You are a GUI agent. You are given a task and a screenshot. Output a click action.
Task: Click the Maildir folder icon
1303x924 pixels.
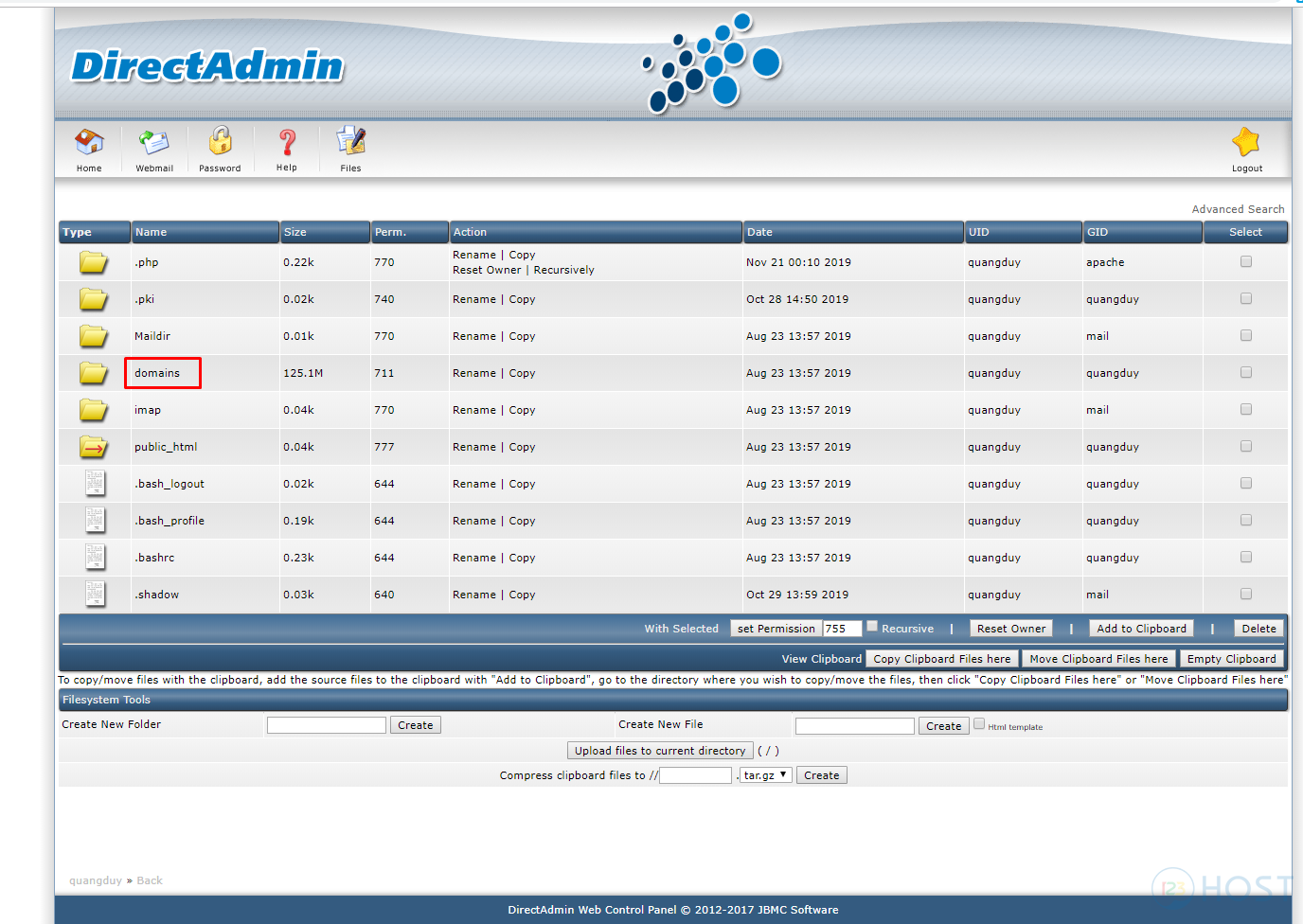point(93,336)
